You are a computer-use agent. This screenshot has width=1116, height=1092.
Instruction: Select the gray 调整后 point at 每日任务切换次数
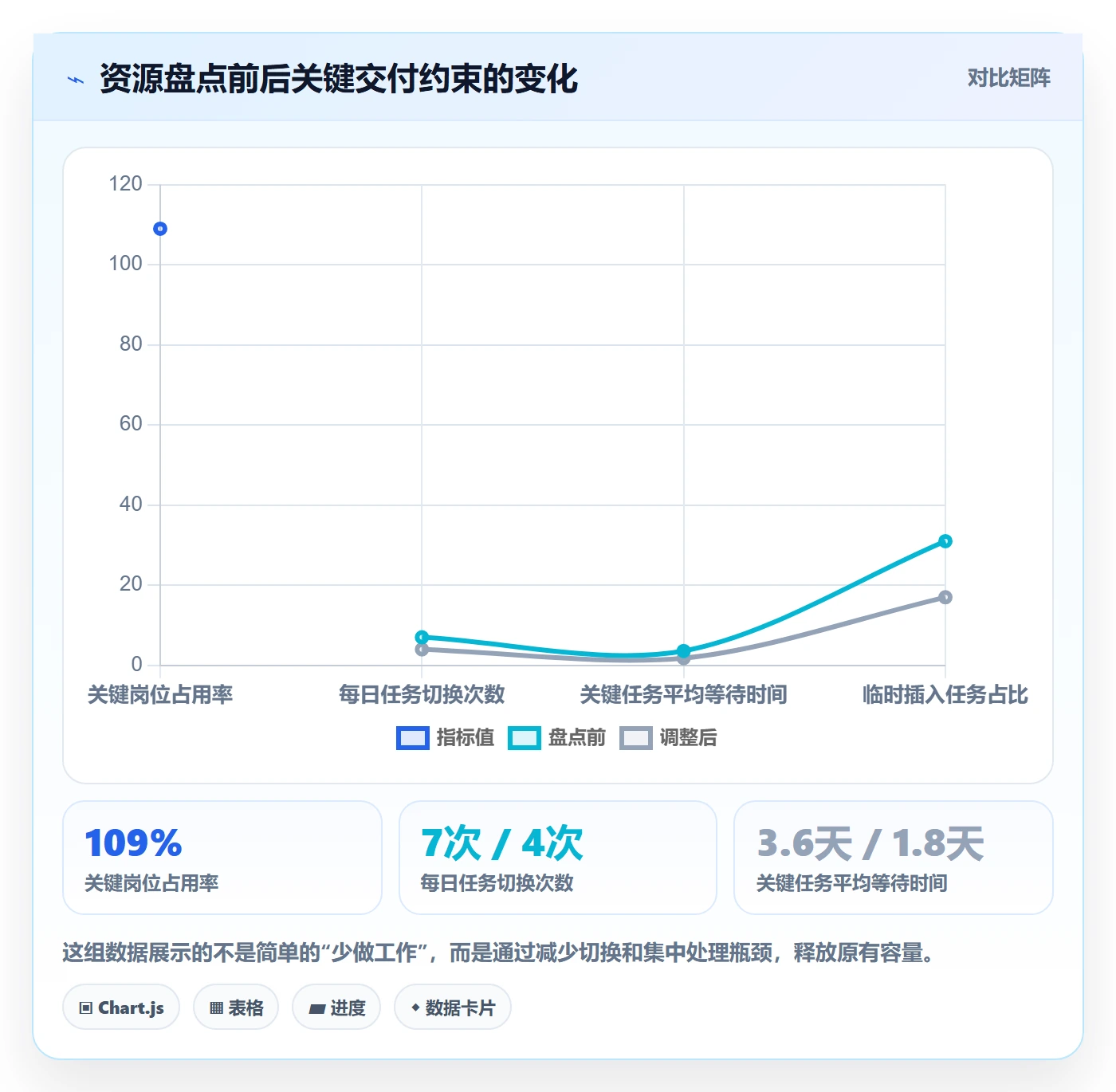[422, 650]
